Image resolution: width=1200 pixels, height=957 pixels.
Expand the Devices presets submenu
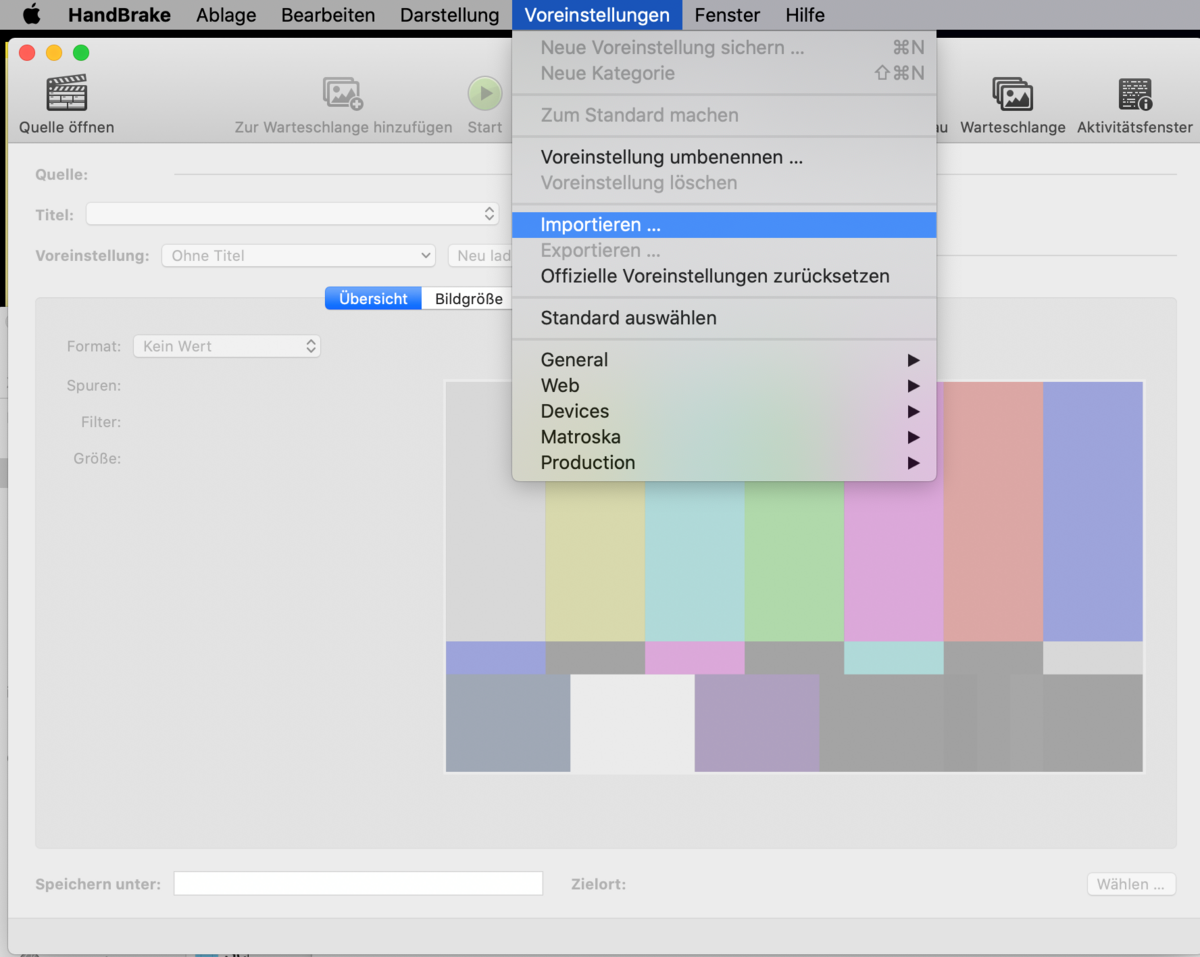(x=724, y=411)
